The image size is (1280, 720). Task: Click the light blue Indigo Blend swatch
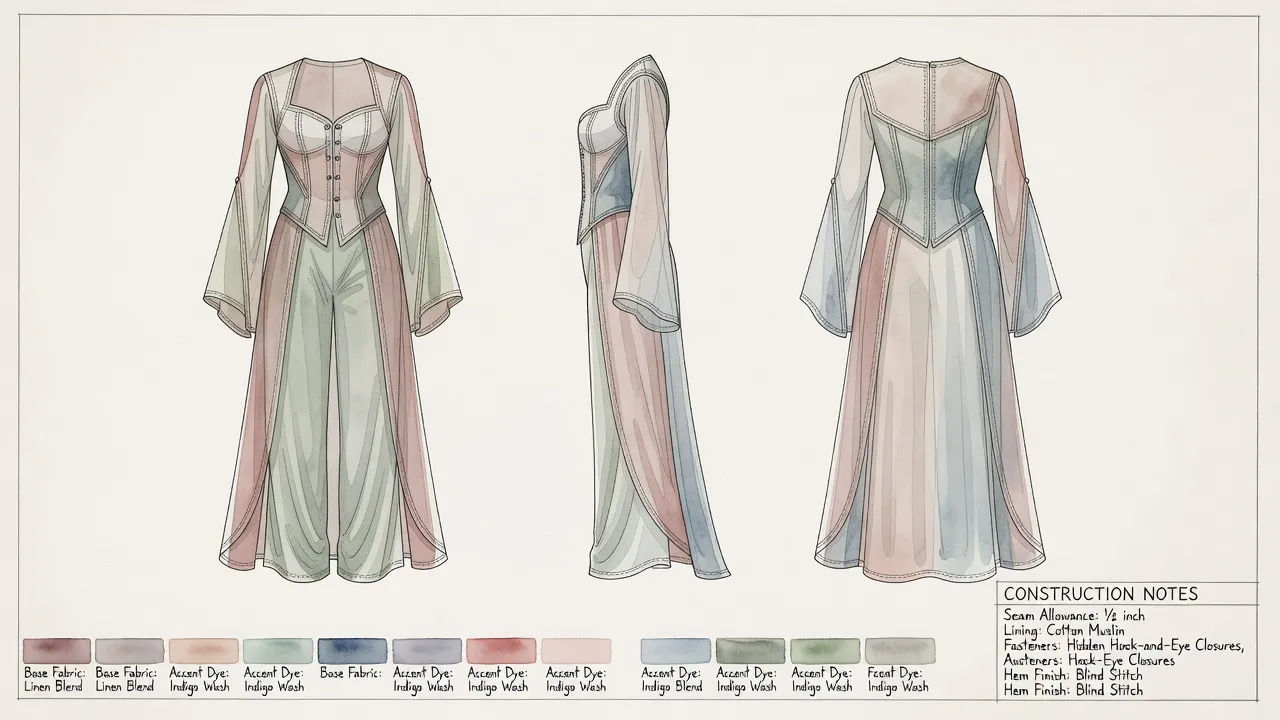675,650
